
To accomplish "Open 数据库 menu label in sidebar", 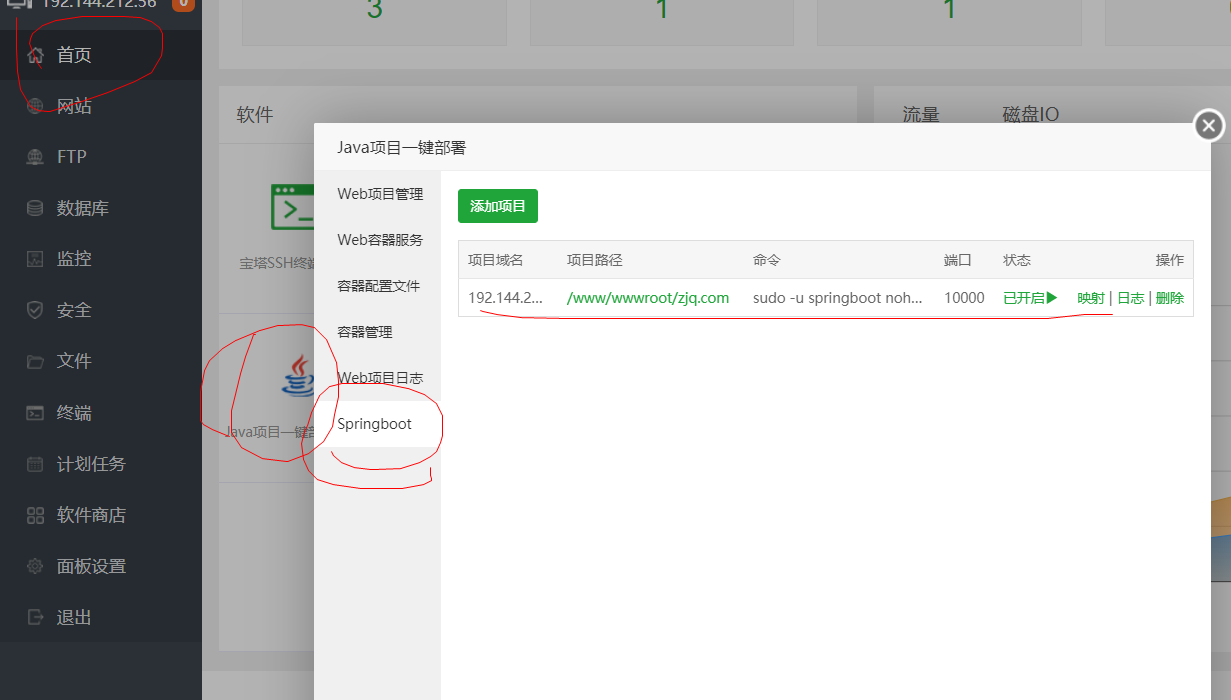I will [x=83, y=208].
